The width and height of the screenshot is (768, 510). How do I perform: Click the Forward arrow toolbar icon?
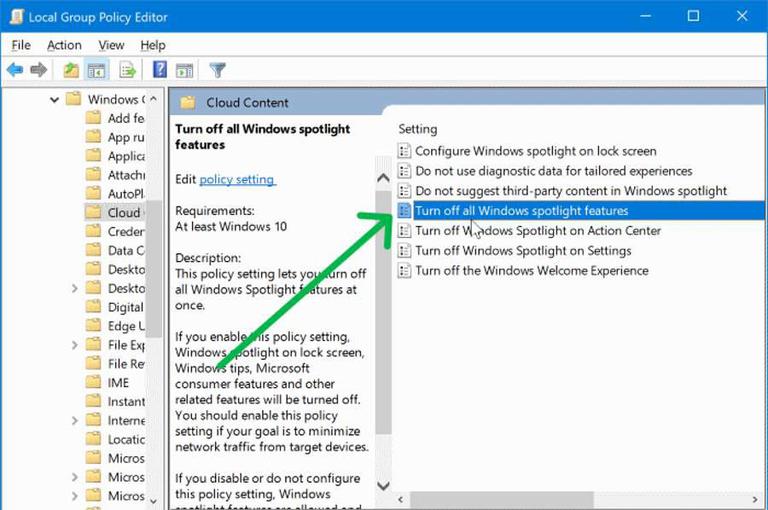coord(39,70)
